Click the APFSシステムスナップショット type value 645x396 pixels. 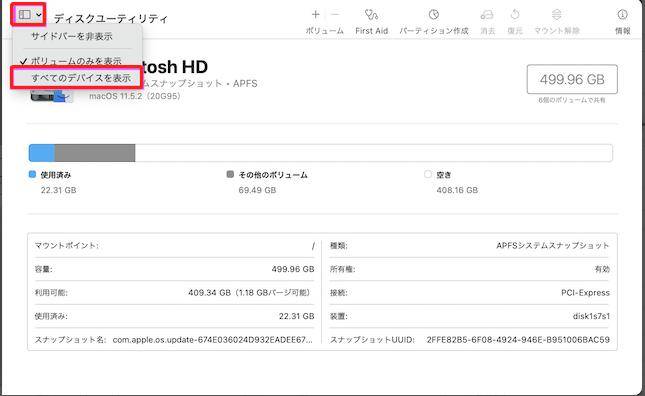(553, 245)
